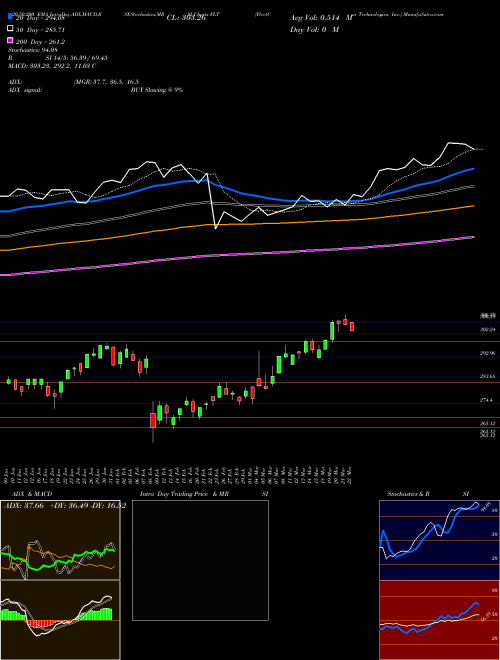Open the red RSI chart panel
Viewport: 500px width, 660px height.
click(x=439, y=620)
